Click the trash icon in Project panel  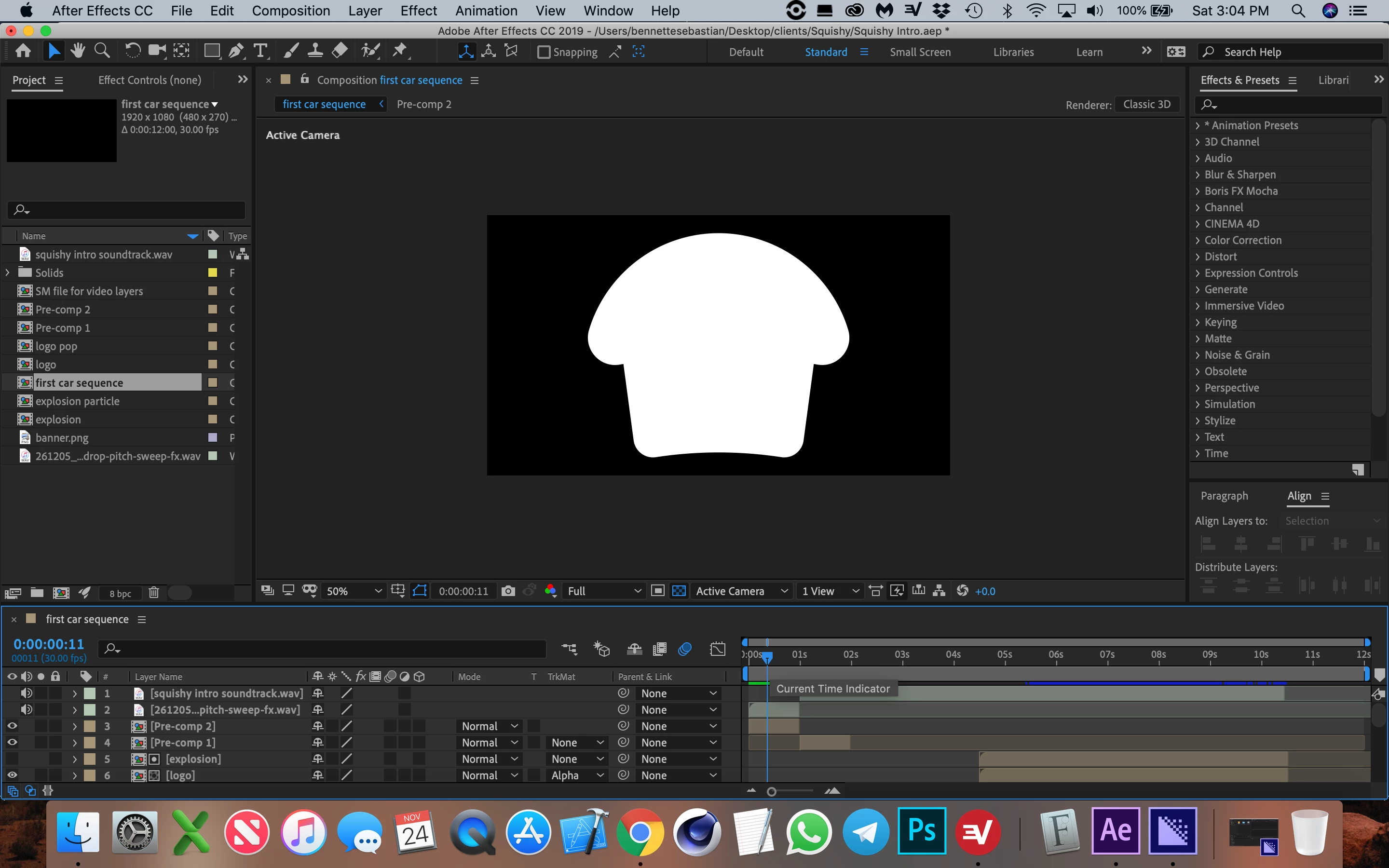pyautogui.click(x=153, y=593)
